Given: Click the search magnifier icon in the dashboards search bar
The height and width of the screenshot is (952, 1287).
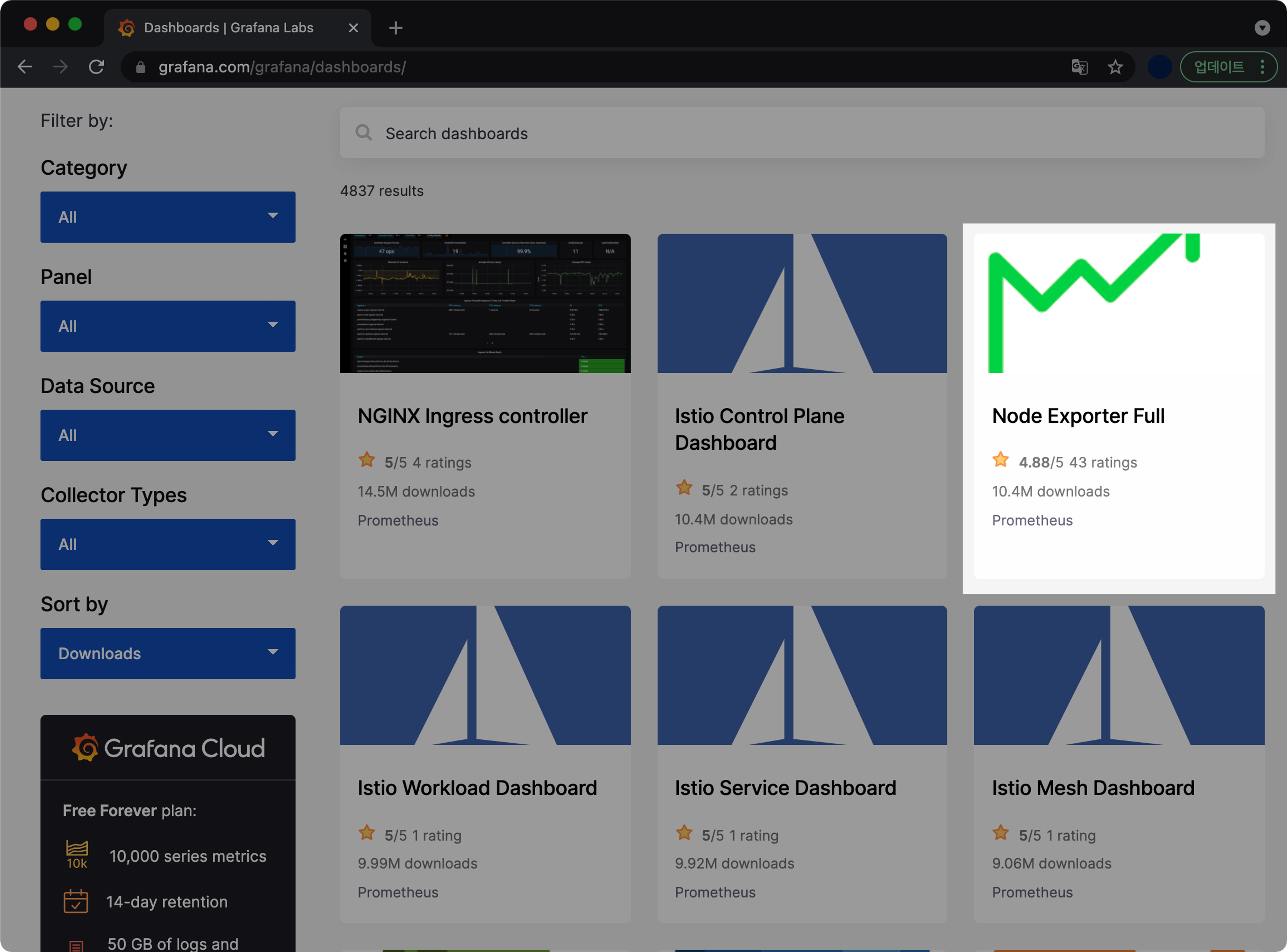Looking at the screenshot, I should coord(364,133).
